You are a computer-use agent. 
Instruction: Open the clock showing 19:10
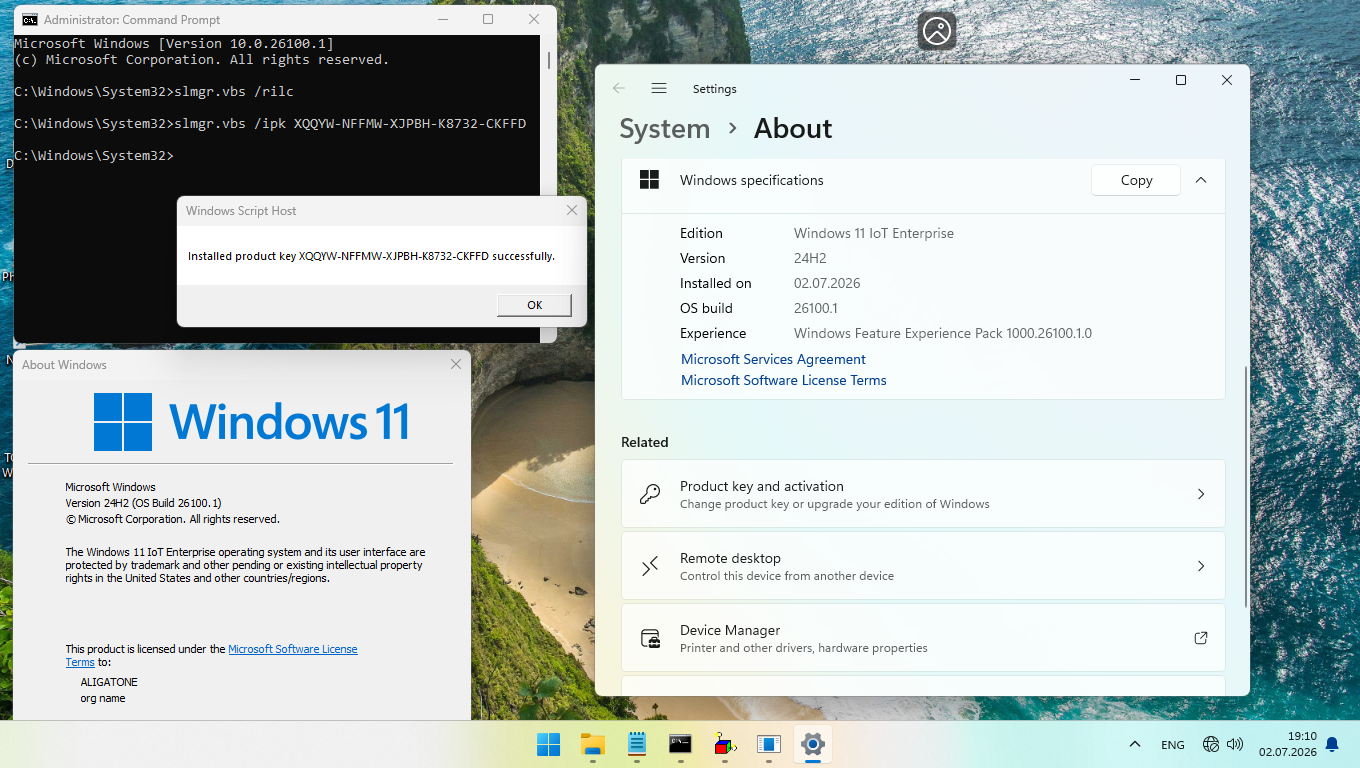coord(1288,744)
